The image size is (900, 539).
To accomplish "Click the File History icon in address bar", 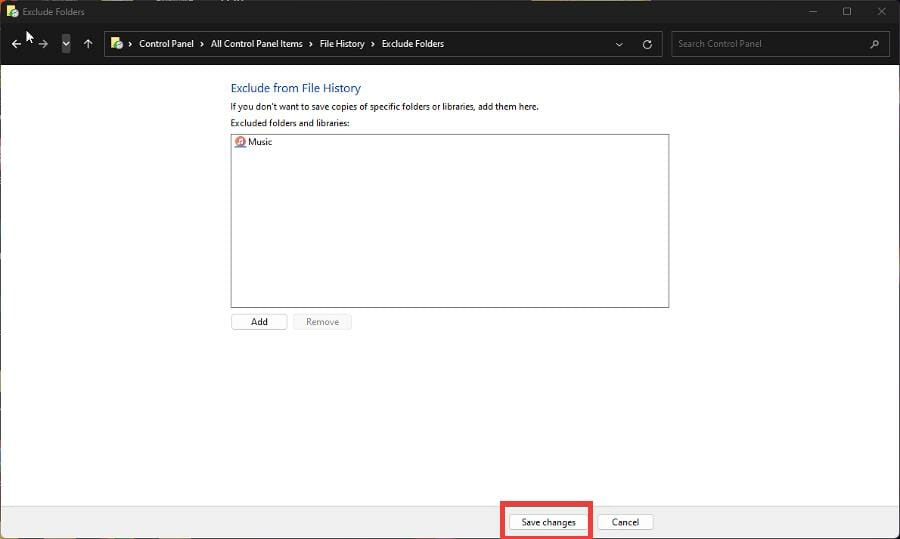I will tap(117, 43).
